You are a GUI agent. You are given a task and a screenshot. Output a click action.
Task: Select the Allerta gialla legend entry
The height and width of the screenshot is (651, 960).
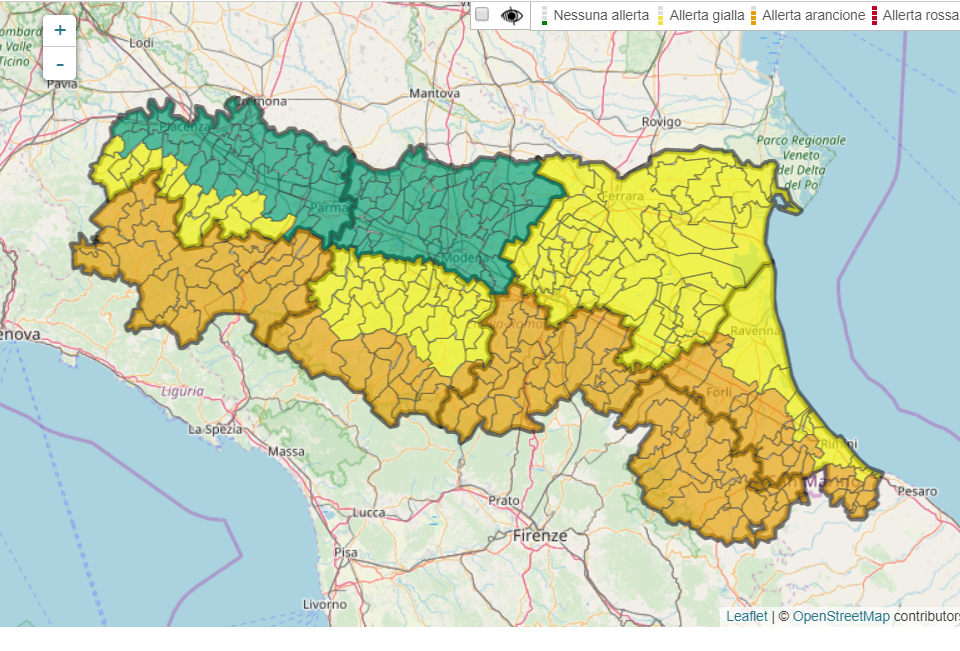(706, 15)
